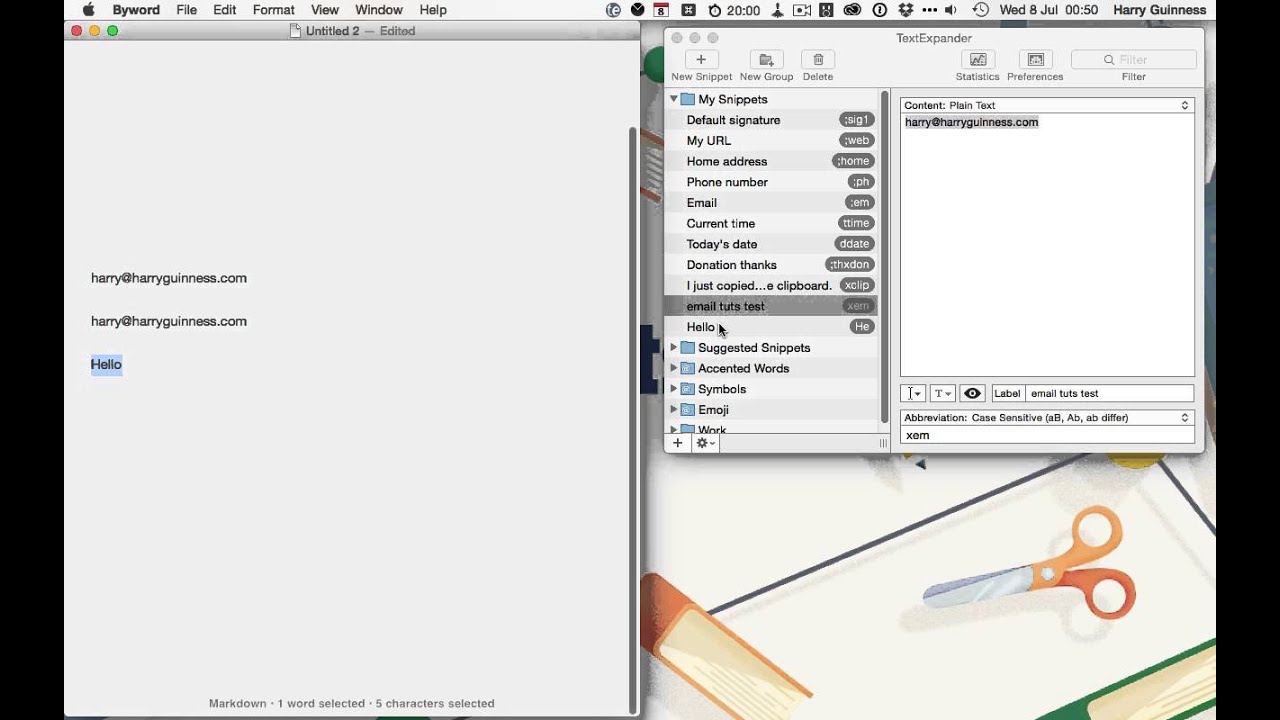1280x720 pixels.
Task: Open the gear action menu below list
Action: [x=705, y=443]
